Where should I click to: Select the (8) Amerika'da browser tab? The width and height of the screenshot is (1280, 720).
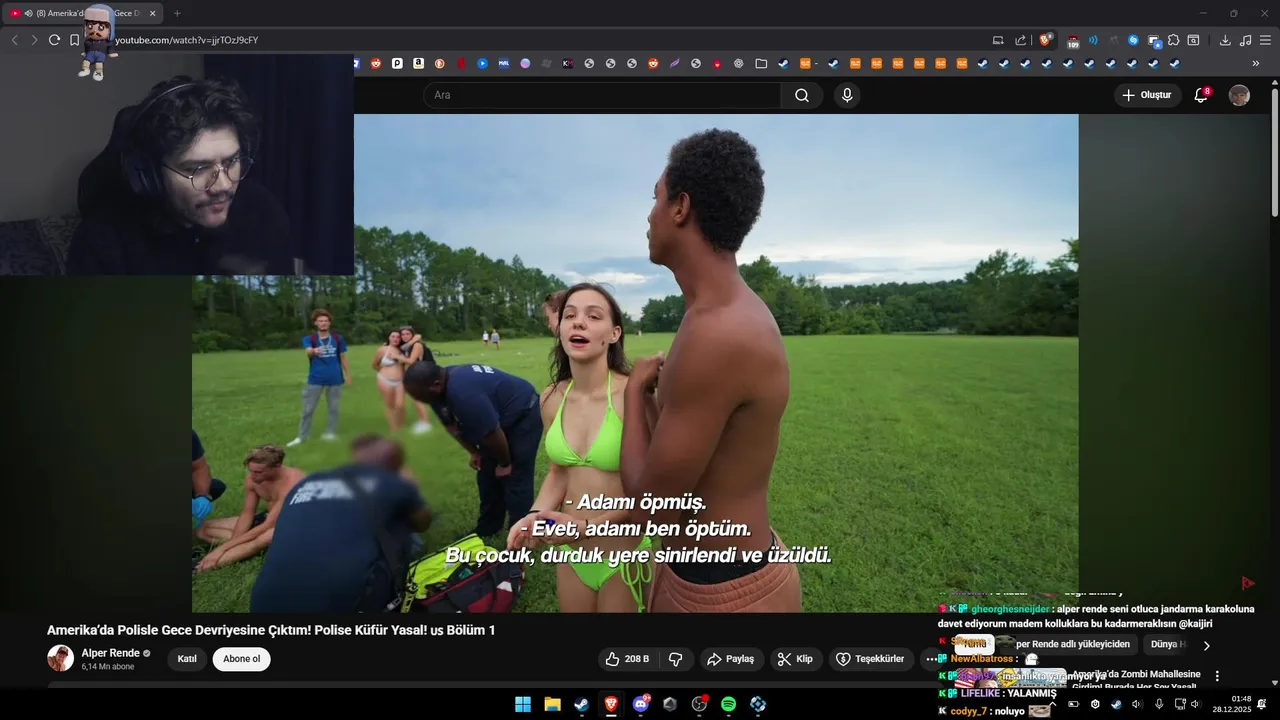click(x=85, y=13)
